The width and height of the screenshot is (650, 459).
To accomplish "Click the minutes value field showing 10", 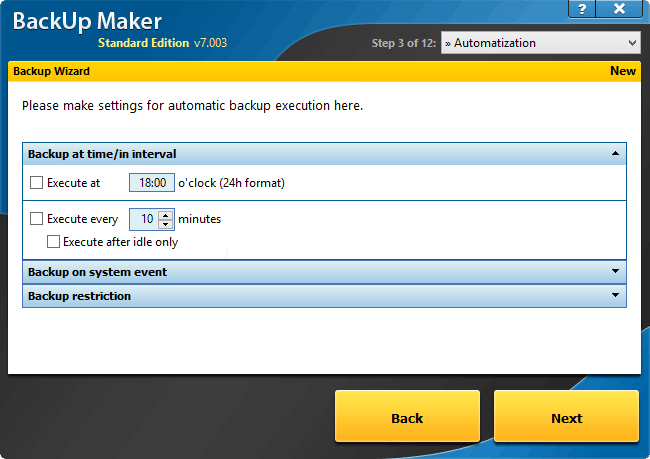I will pyautogui.click(x=144, y=219).
